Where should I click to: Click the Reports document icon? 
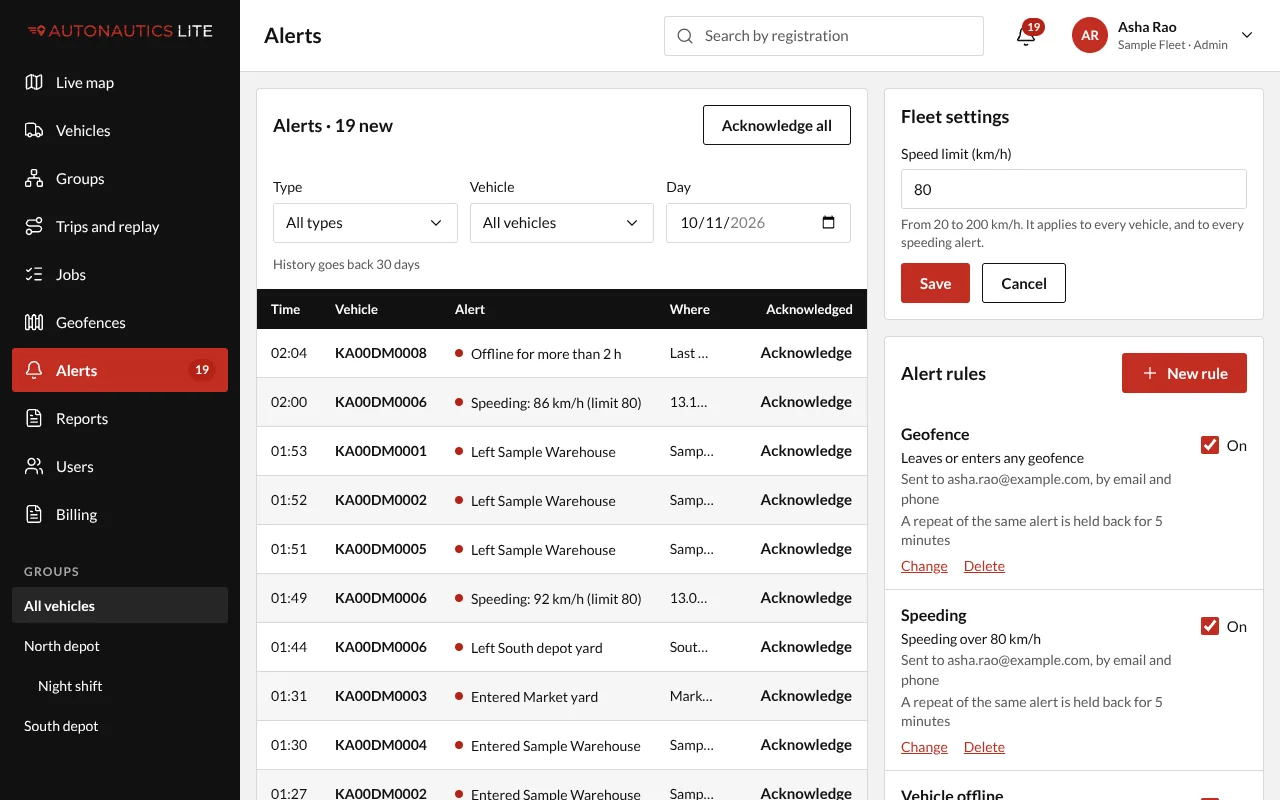[x=34, y=419]
